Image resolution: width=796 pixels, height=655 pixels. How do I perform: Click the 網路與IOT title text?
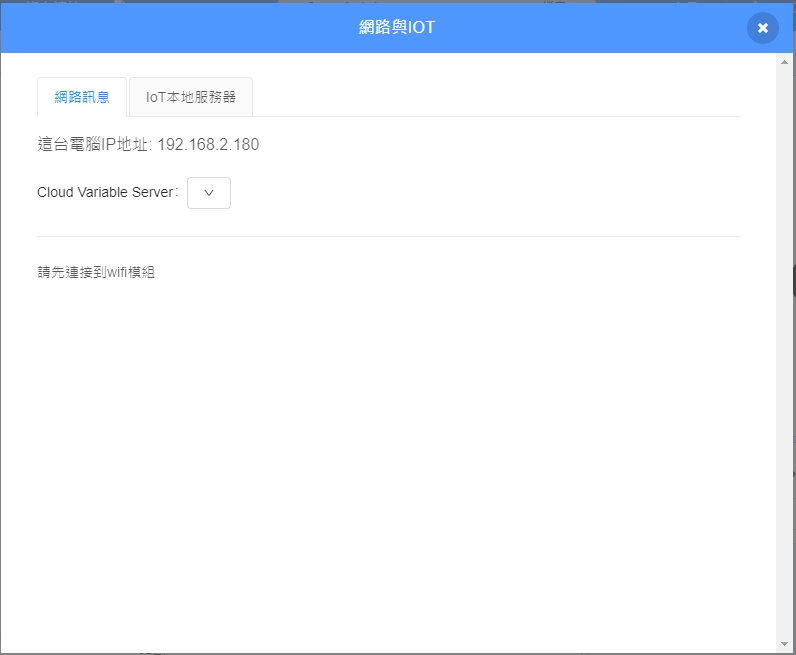pyautogui.click(x=397, y=27)
